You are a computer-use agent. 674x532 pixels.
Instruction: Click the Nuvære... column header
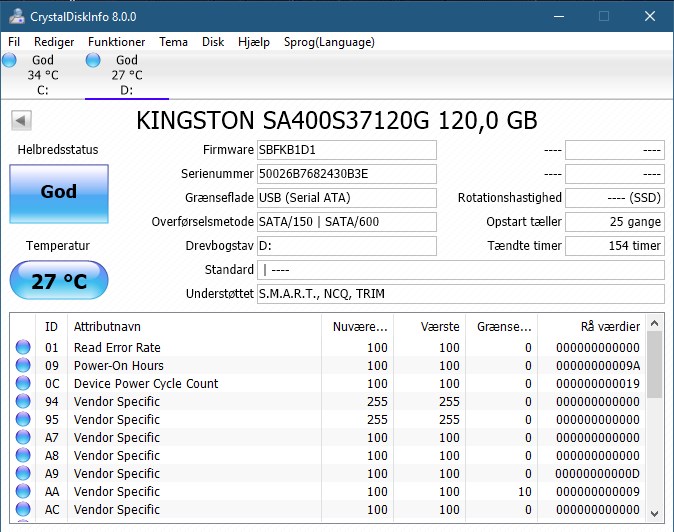tap(357, 327)
